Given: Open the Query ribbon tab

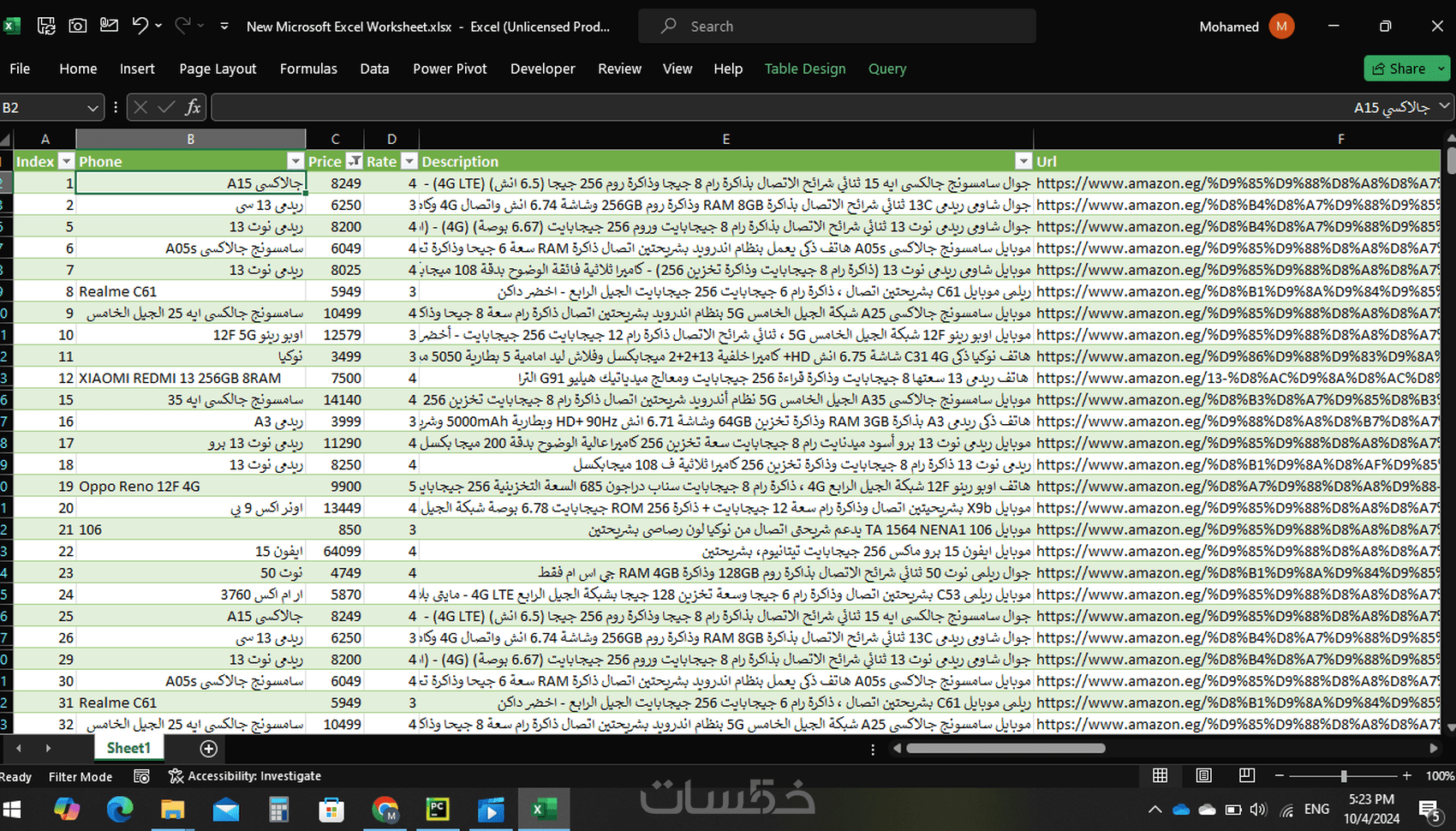Looking at the screenshot, I should [x=887, y=69].
